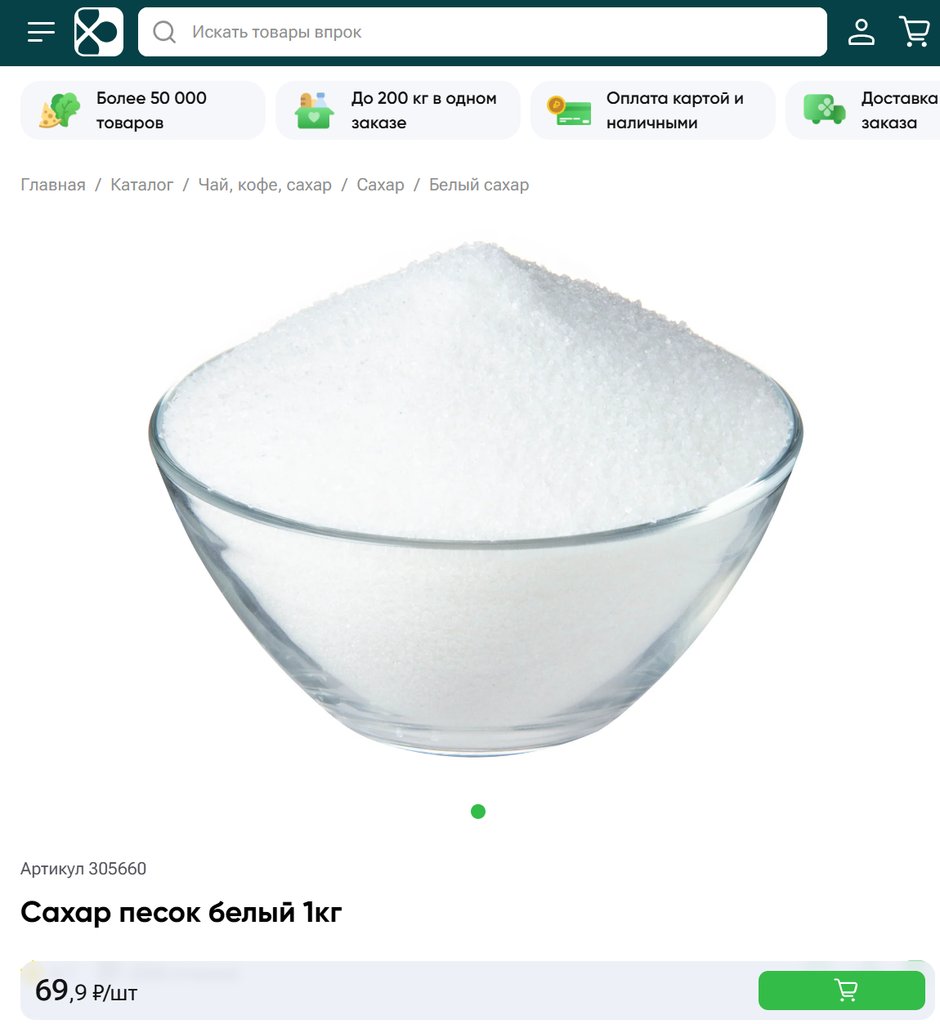Click the search magnifier icon
The image size is (940, 1024).
pos(164,32)
